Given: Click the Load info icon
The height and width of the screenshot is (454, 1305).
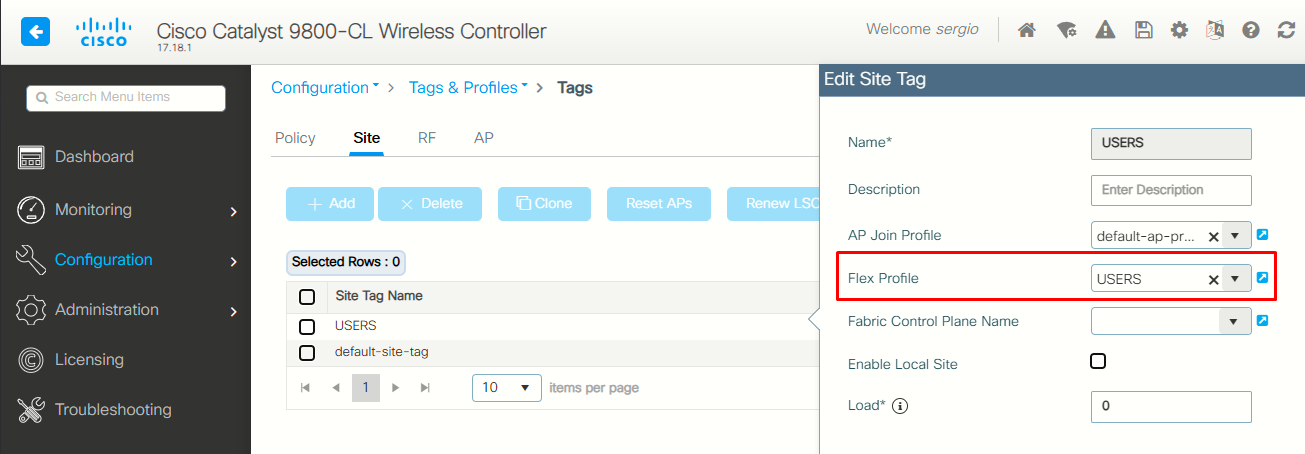Looking at the screenshot, I should pos(900,407).
